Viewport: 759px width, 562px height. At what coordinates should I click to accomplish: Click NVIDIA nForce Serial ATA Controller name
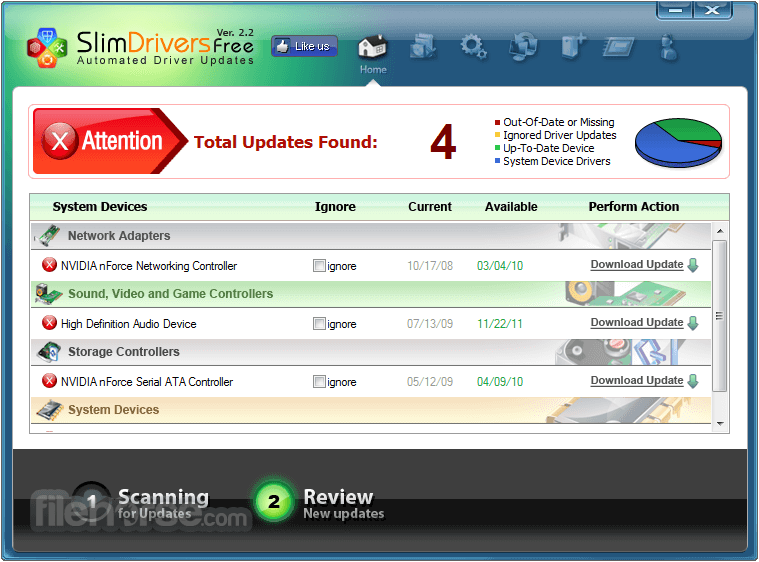click(147, 382)
